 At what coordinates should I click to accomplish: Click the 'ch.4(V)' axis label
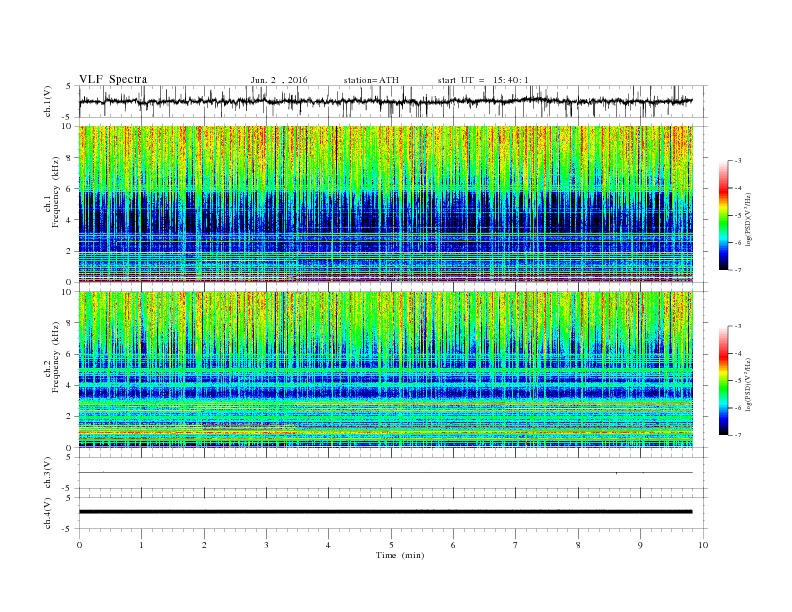[48, 513]
